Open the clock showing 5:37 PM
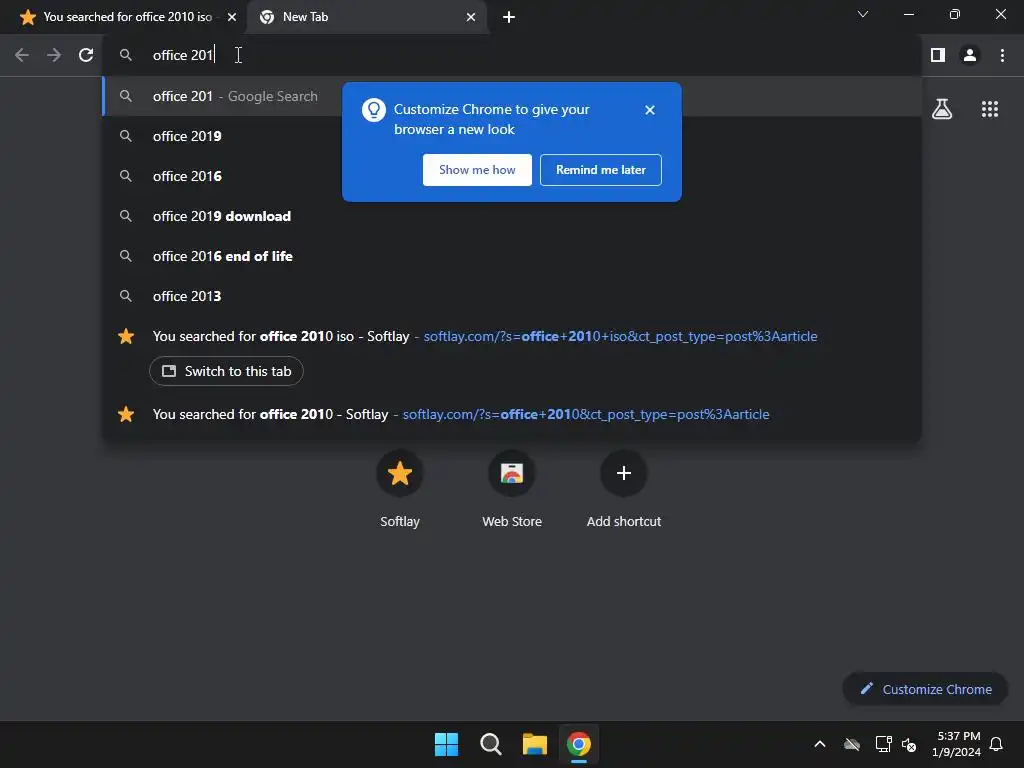The height and width of the screenshot is (768, 1024). (956, 744)
